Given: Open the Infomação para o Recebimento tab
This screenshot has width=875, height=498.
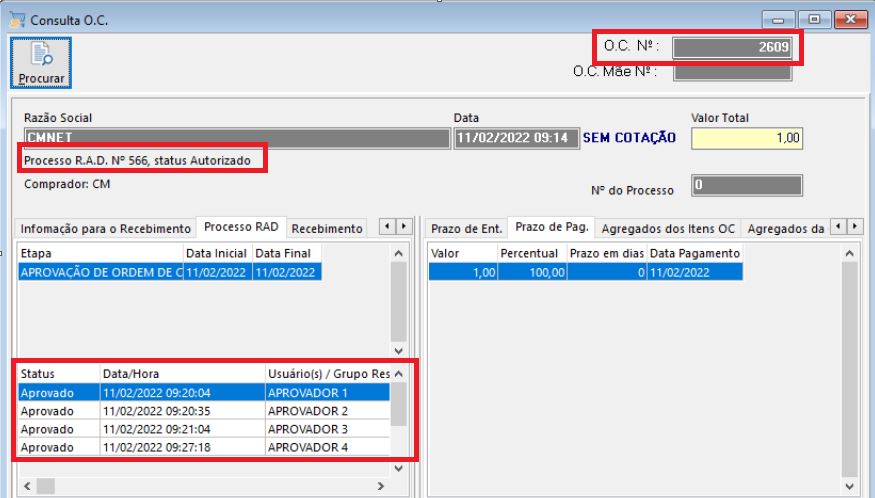Looking at the screenshot, I should (x=105, y=228).
